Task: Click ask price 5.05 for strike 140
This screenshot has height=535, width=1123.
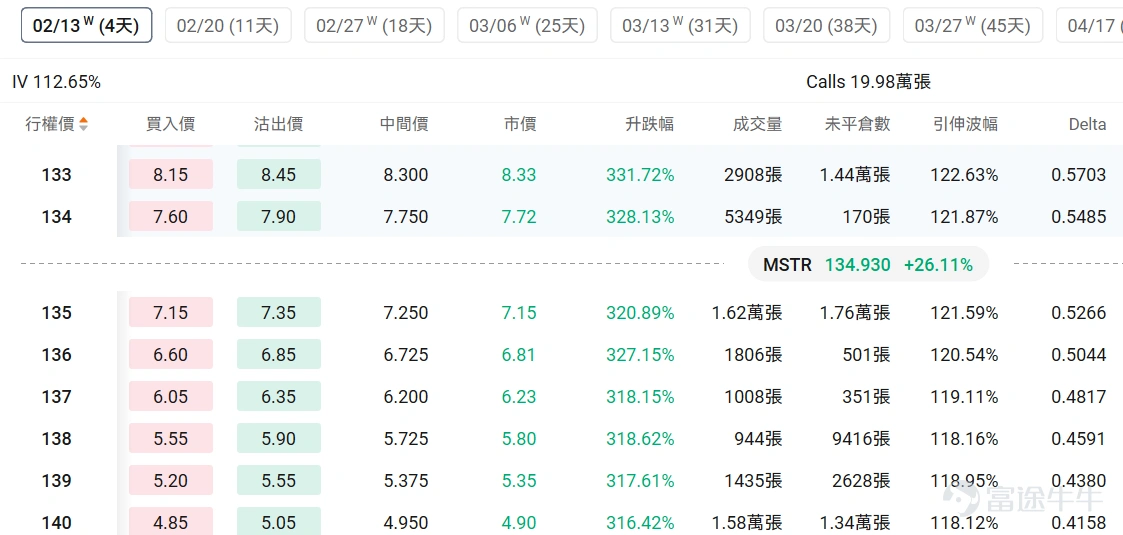Action: [x=279, y=522]
